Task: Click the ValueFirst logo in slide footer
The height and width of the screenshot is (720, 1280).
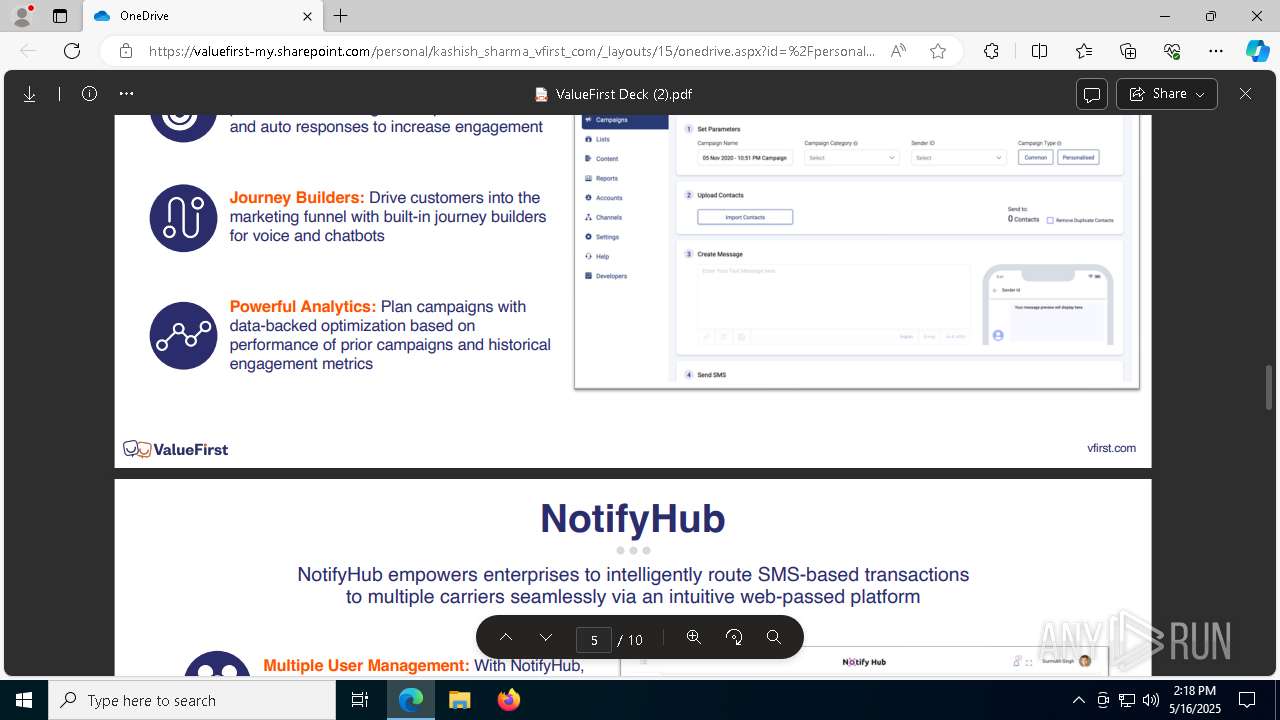Action: [x=176, y=449]
